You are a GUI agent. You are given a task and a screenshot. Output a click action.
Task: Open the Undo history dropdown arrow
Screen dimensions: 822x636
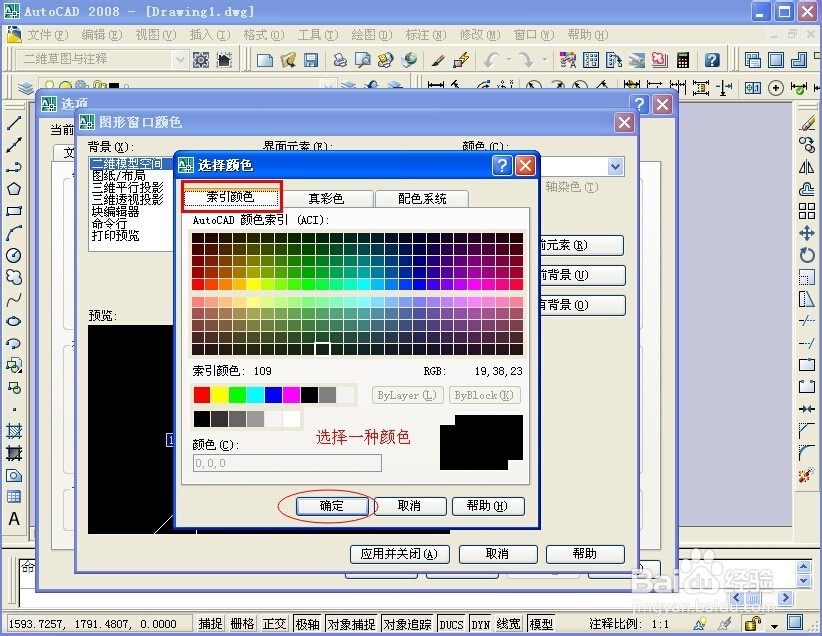pos(509,60)
